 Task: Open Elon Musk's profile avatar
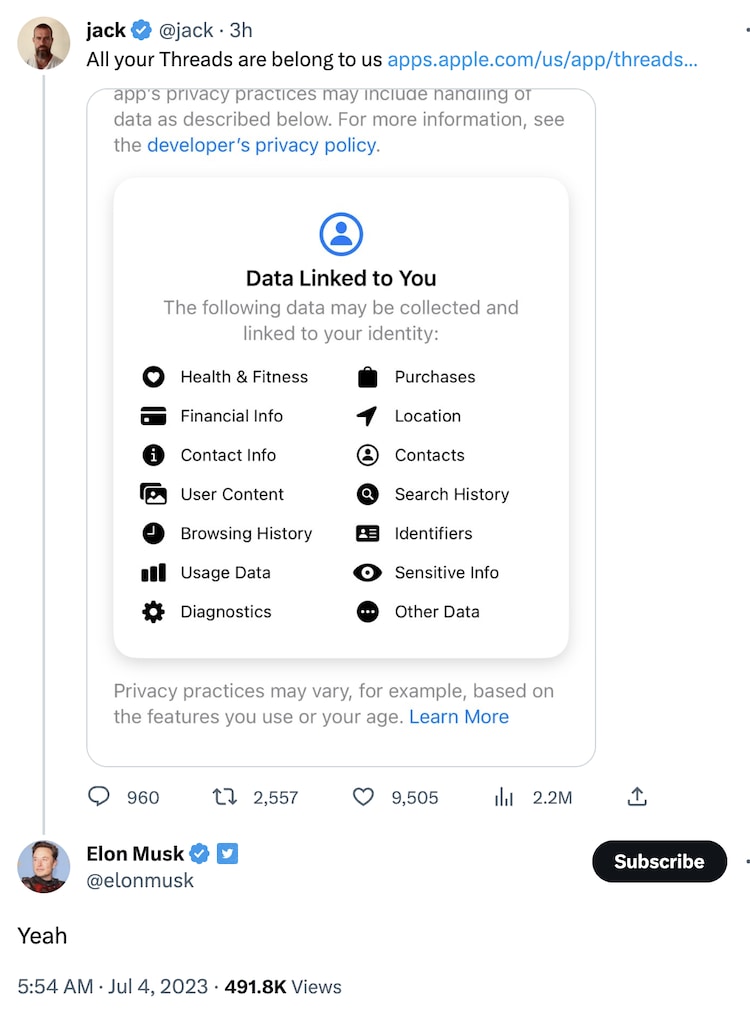tap(44, 866)
